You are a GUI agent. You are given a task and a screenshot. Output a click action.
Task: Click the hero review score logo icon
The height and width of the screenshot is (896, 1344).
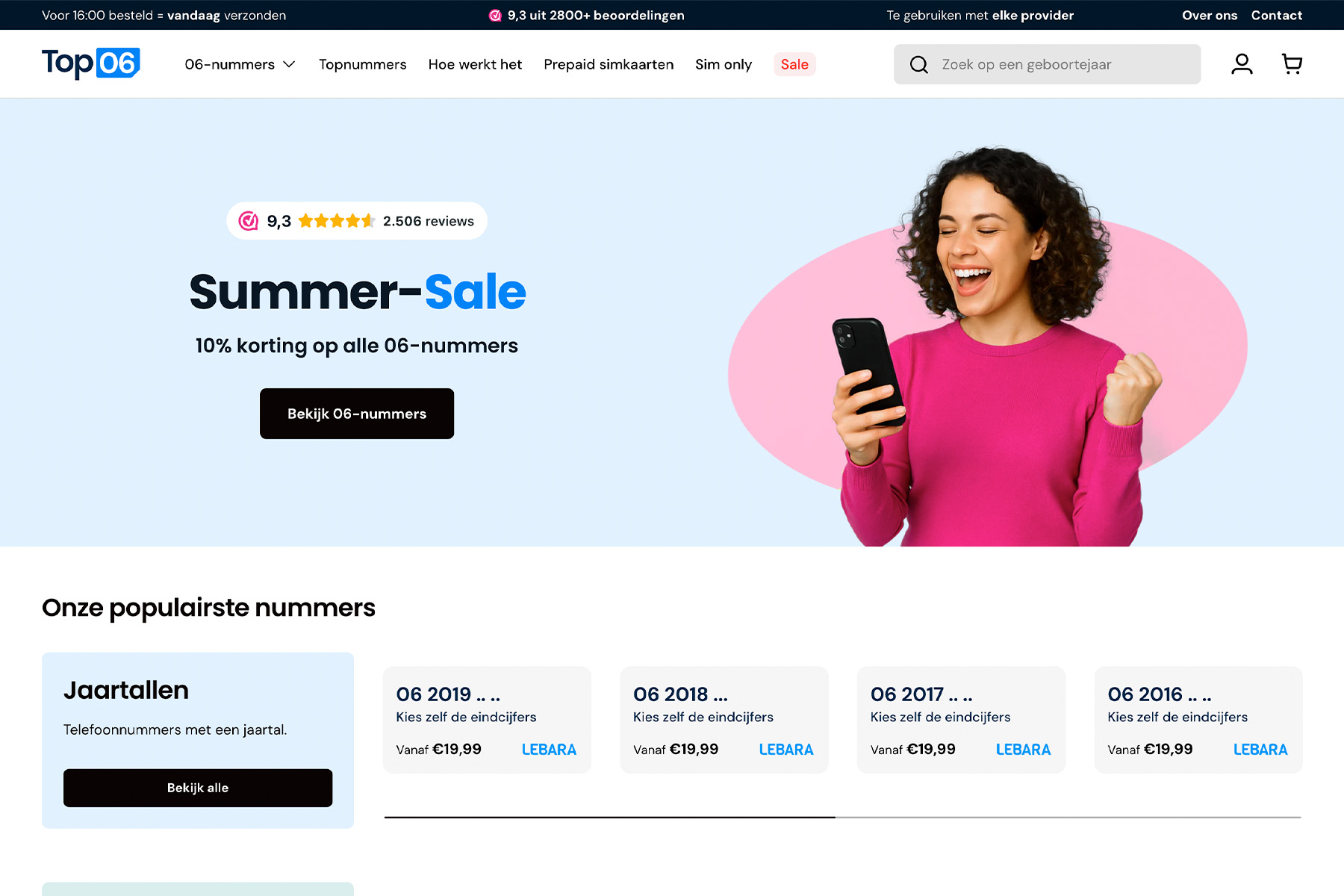tap(248, 221)
